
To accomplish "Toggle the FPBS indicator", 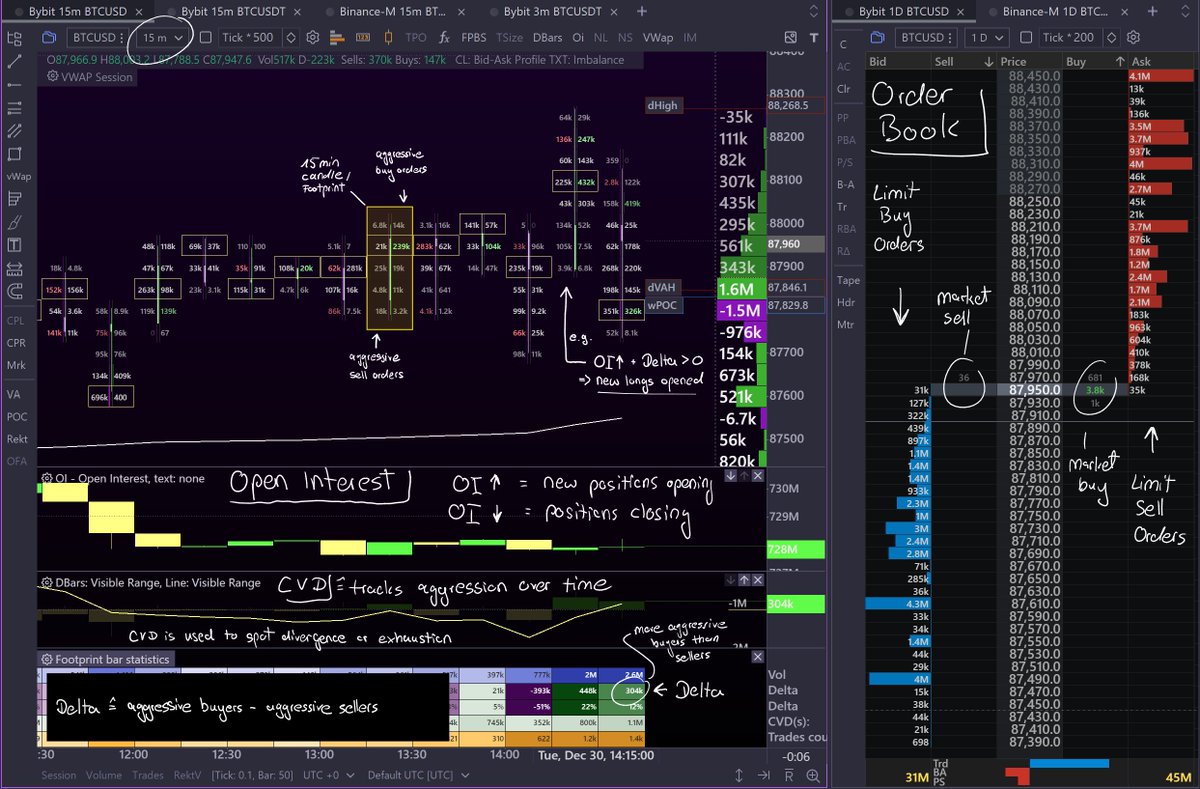I will point(475,37).
